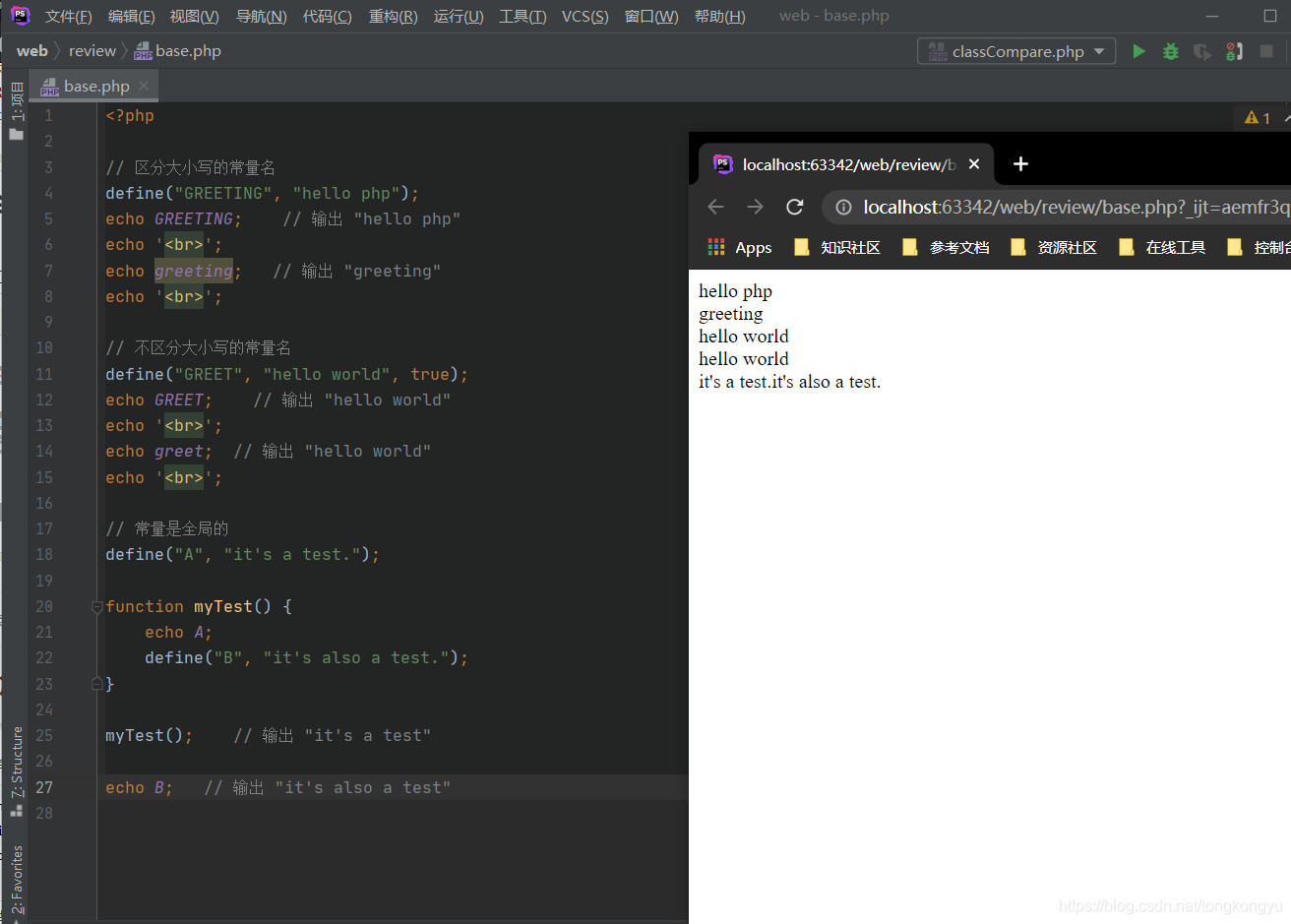Go back in the browser window
Screen dimensions: 1291x924
716,207
